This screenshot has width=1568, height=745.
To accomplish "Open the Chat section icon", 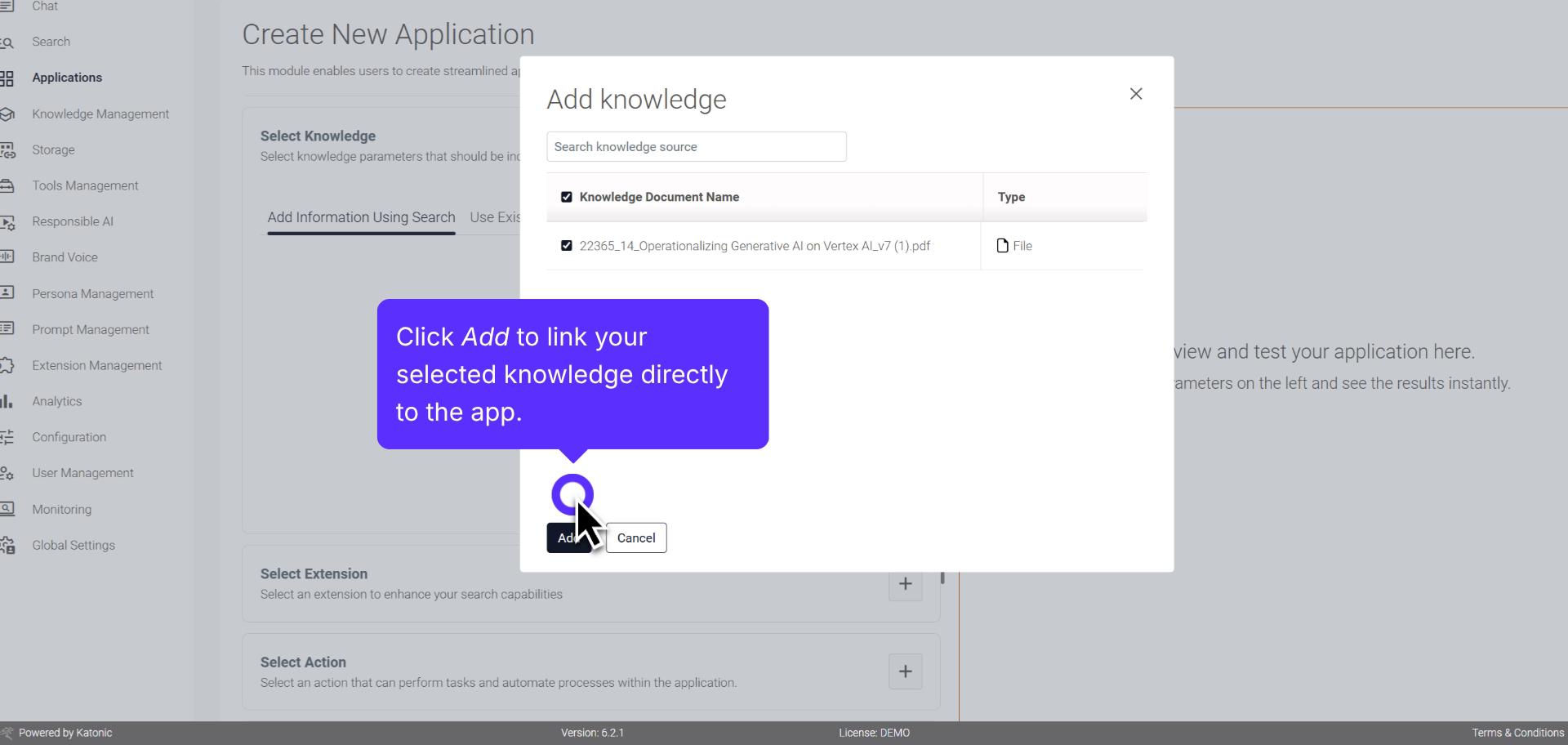I will pos(8,6).
